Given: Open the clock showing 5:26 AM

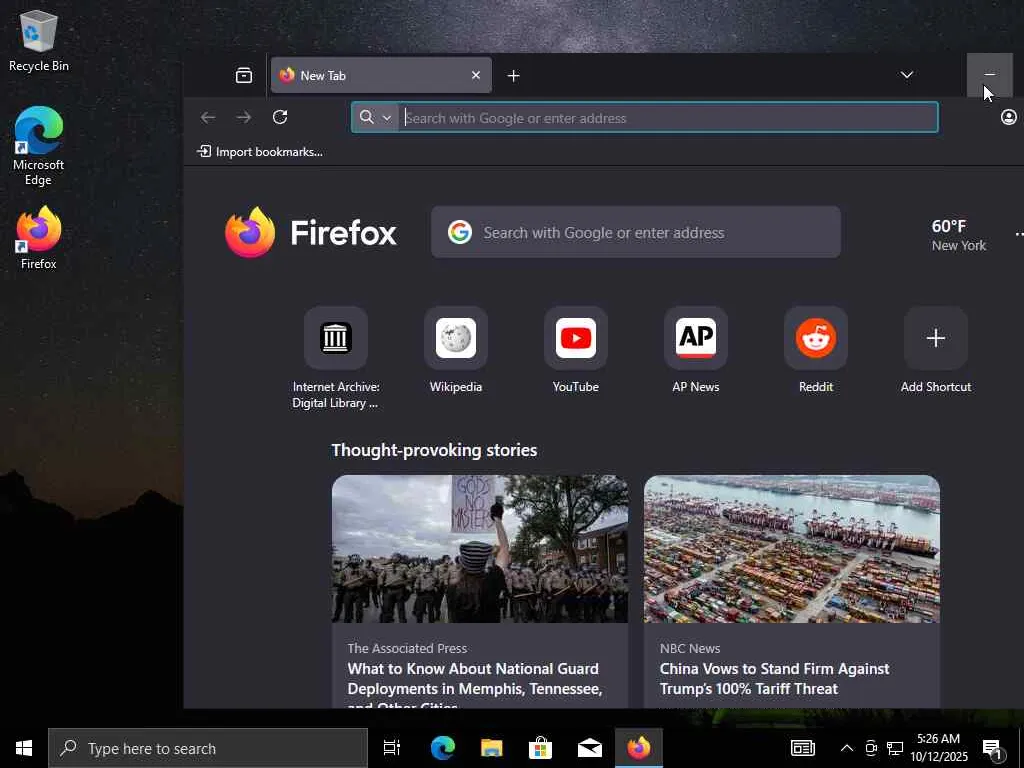Looking at the screenshot, I should (938, 748).
